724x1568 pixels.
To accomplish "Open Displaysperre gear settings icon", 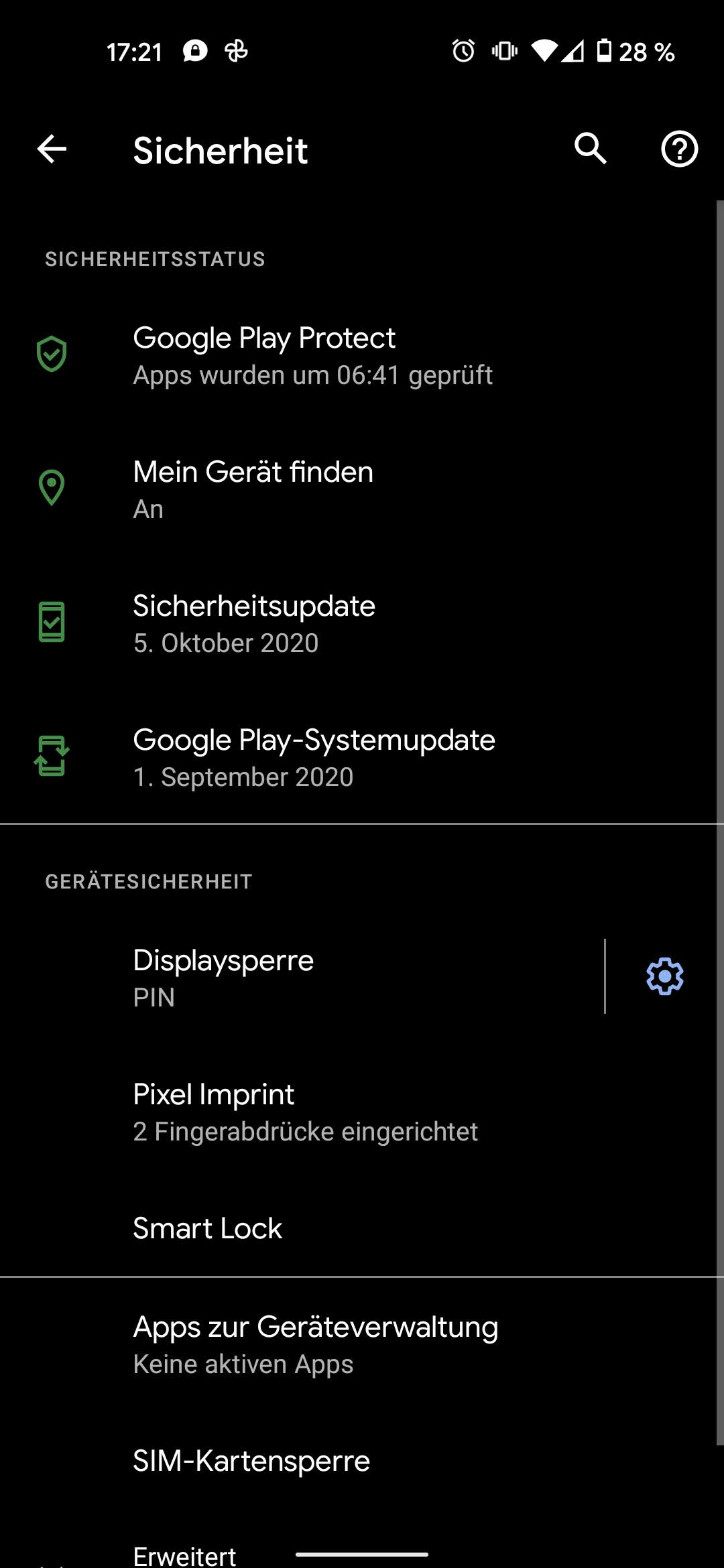I will coord(664,976).
